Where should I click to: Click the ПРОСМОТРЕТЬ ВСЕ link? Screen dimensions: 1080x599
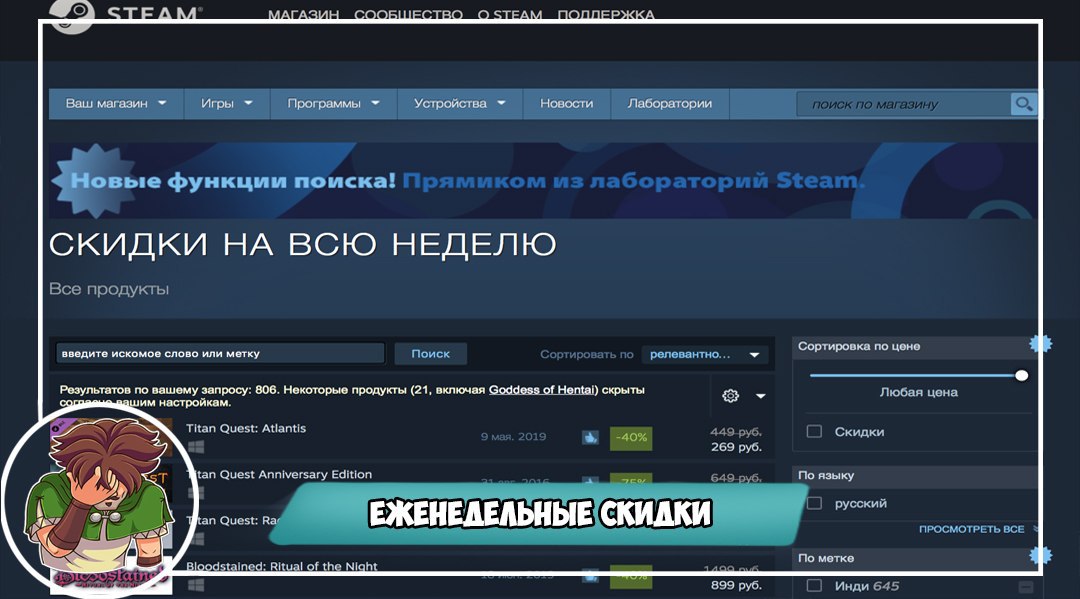coord(971,529)
